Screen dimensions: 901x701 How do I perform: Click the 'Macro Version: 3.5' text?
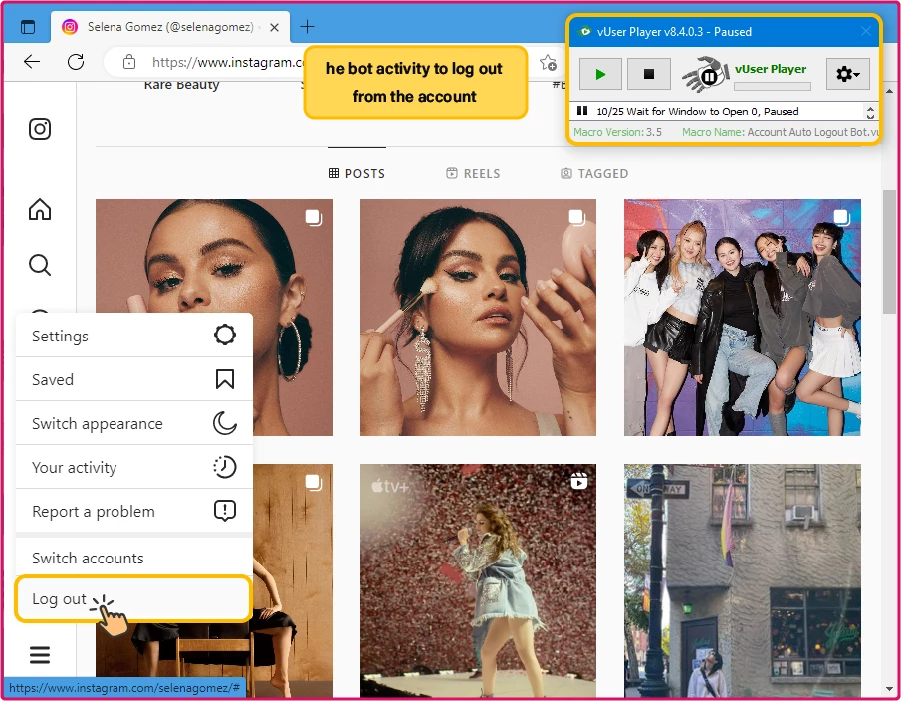[617, 132]
